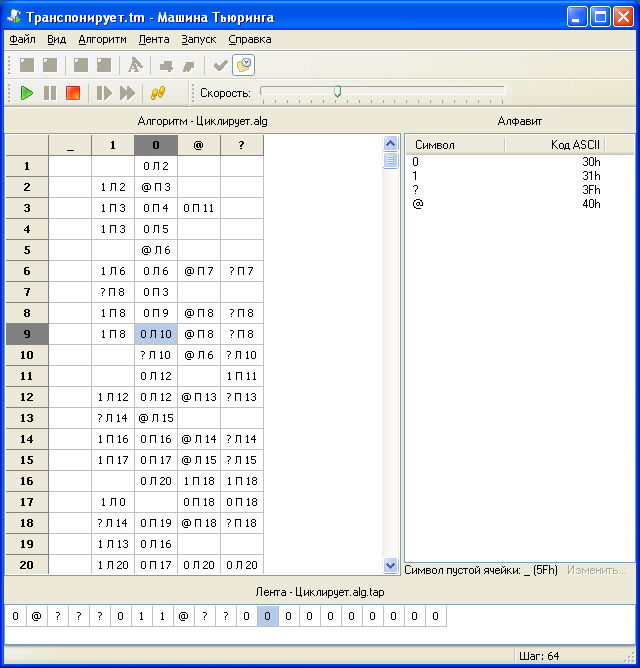Click the scroll down arrow of algorithm table
The height and width of the screenshot is (668, 640).
390,565
